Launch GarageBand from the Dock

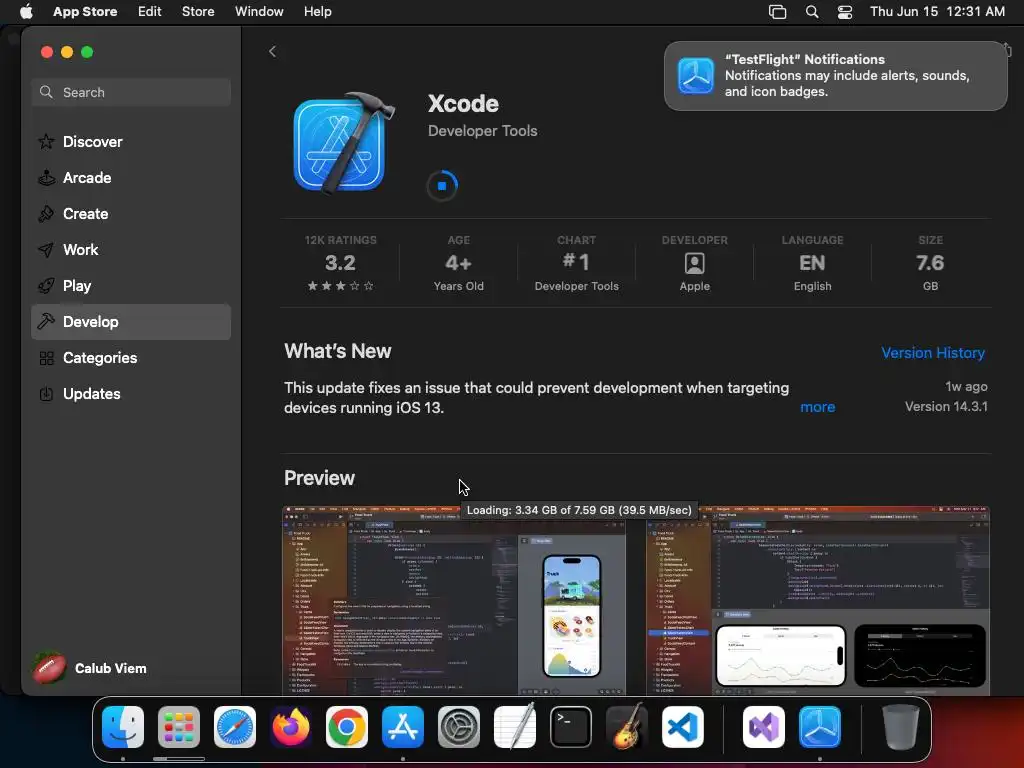coord(627,727)
